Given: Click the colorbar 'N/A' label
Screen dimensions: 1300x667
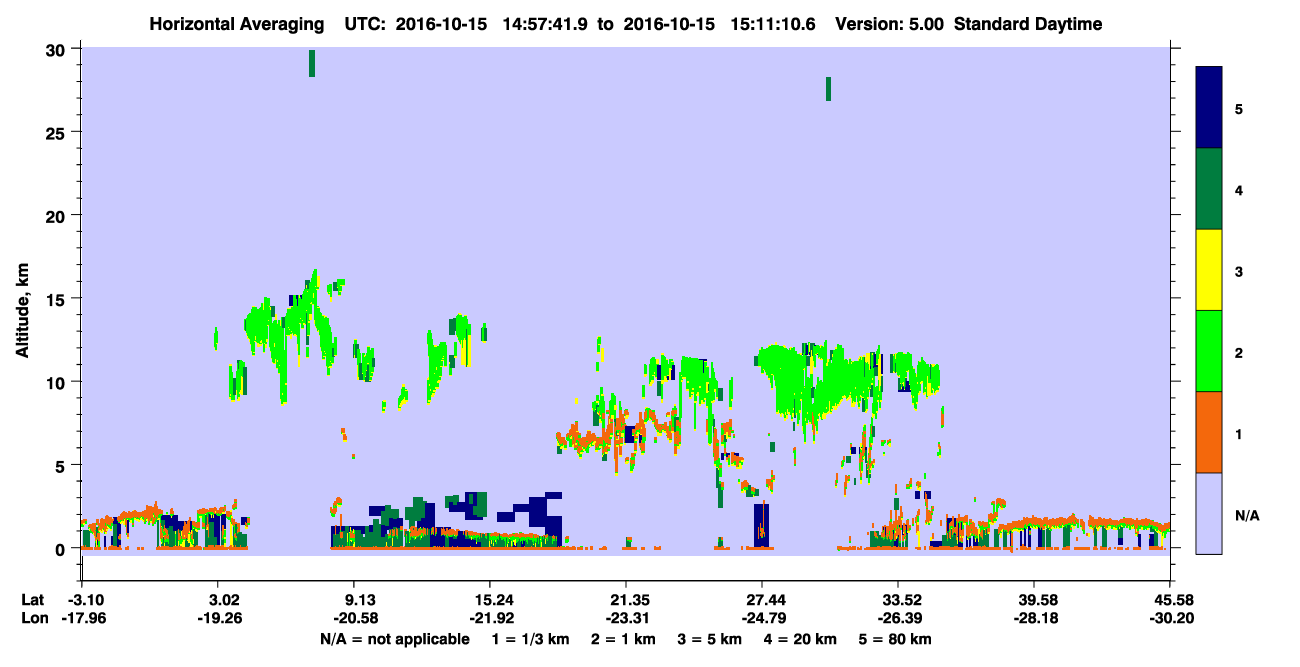Looking at the screenshot, I should pos(1246,515).
